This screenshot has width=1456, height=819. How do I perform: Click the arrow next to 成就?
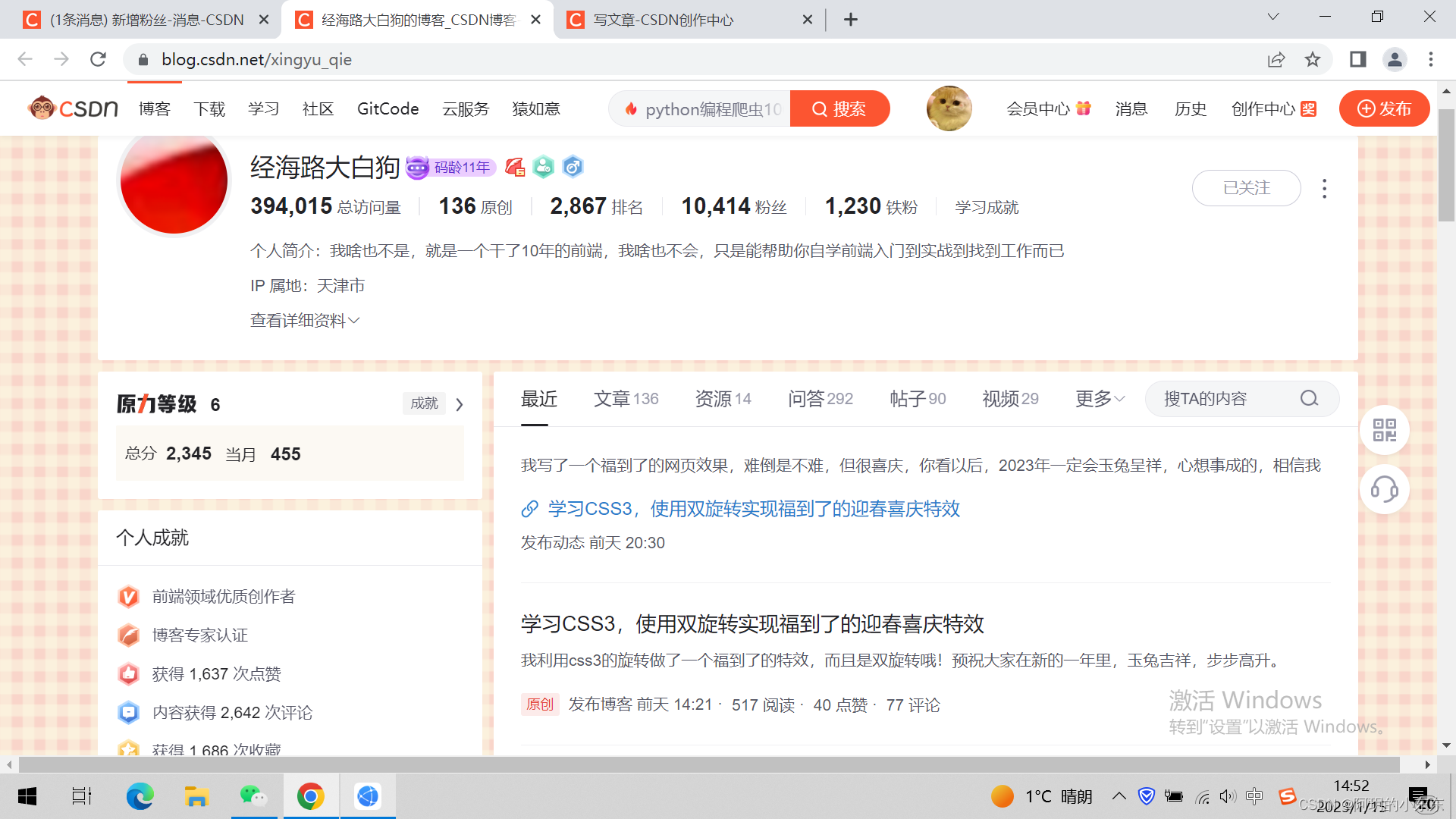(460, 404)
